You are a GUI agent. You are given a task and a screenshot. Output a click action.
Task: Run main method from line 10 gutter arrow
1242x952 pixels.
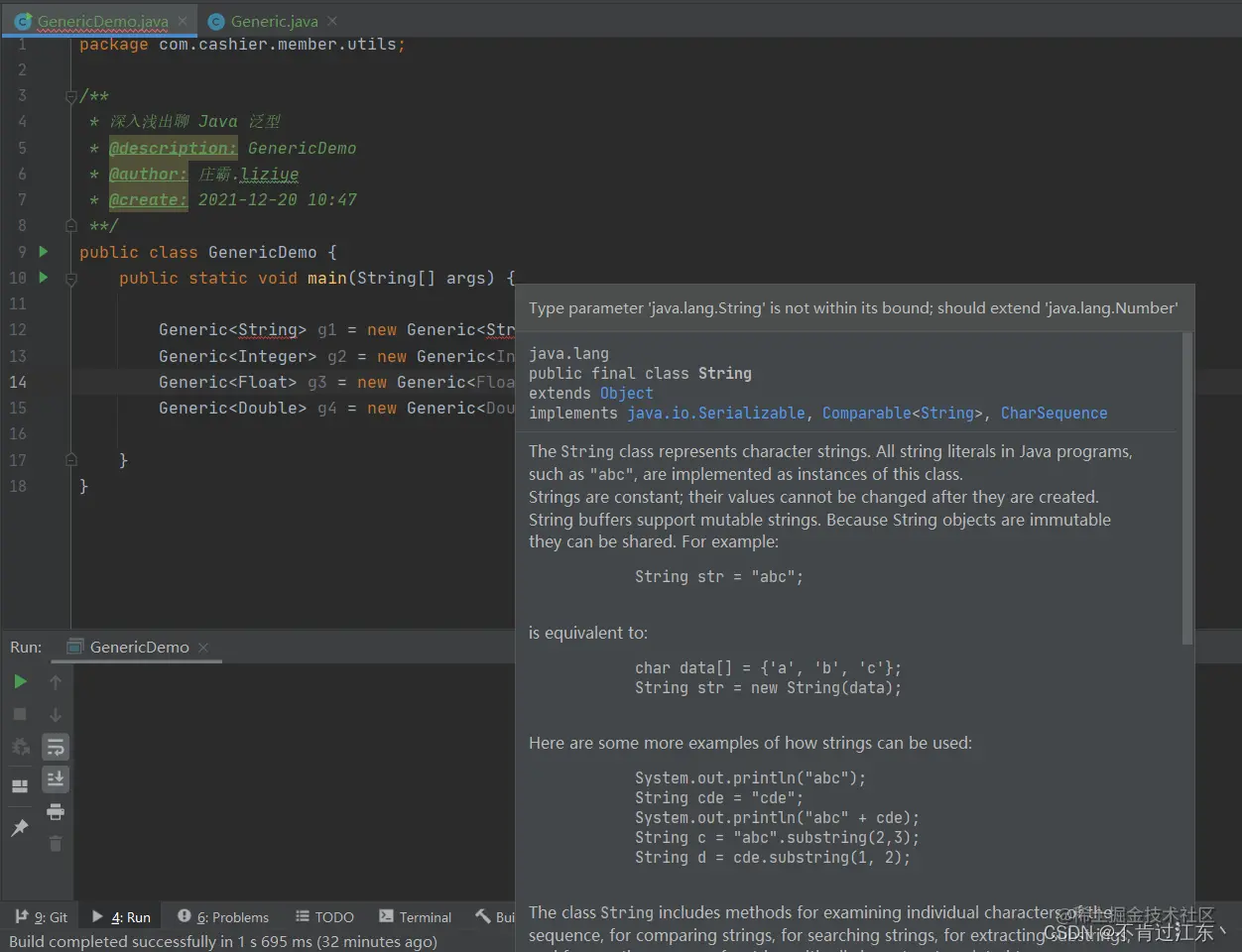[44, 278]
